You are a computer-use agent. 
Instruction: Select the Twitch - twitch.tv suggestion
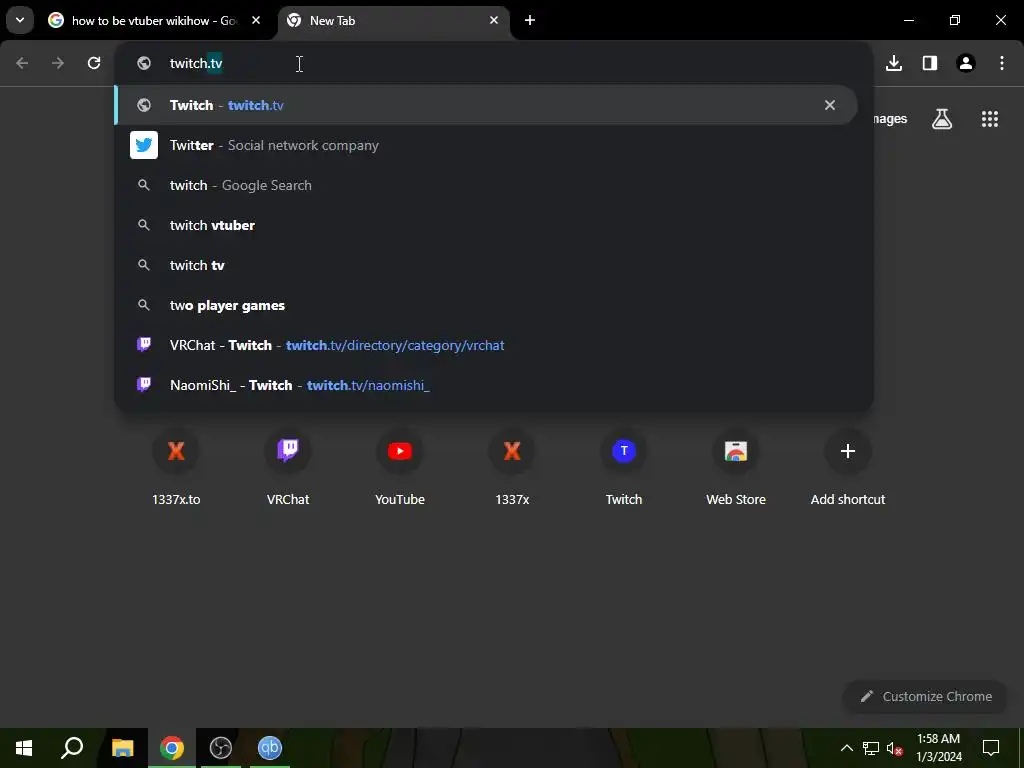(486, 105)
